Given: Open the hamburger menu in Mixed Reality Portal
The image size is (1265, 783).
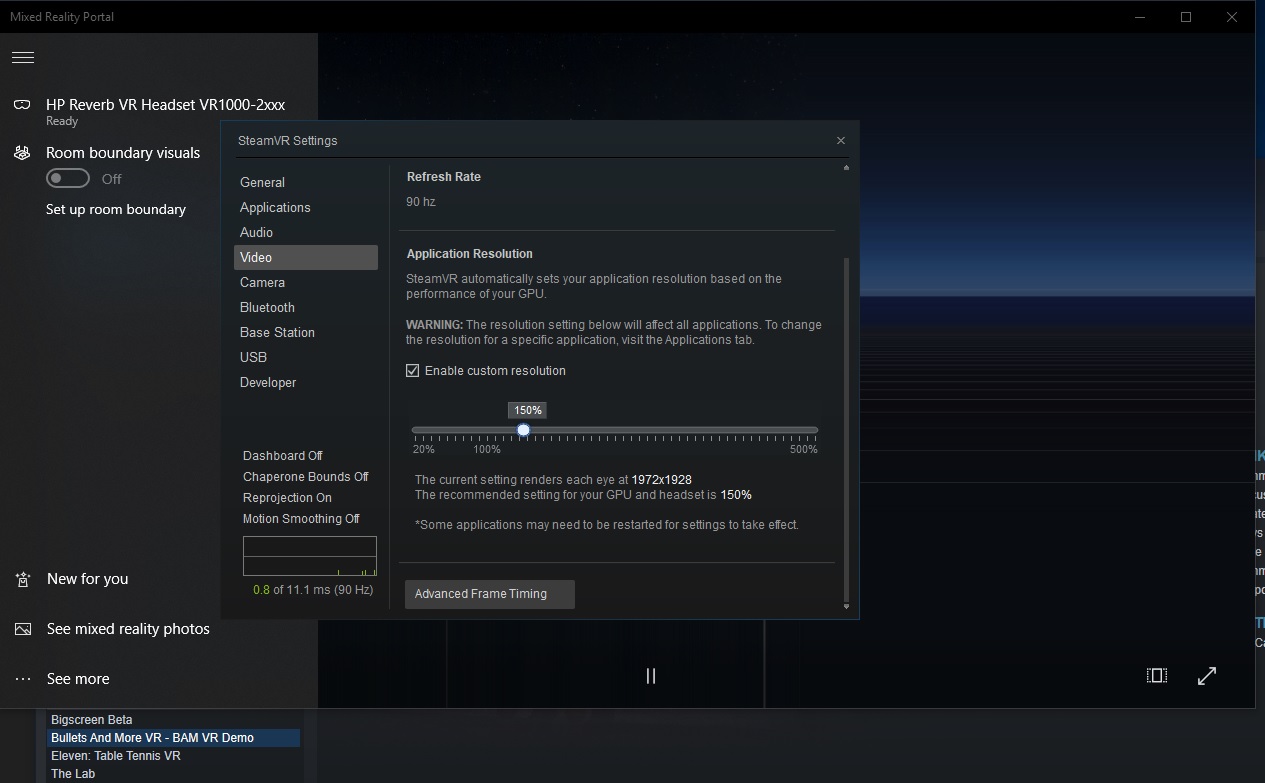Looking at the screenshot, I should point(23,58).
